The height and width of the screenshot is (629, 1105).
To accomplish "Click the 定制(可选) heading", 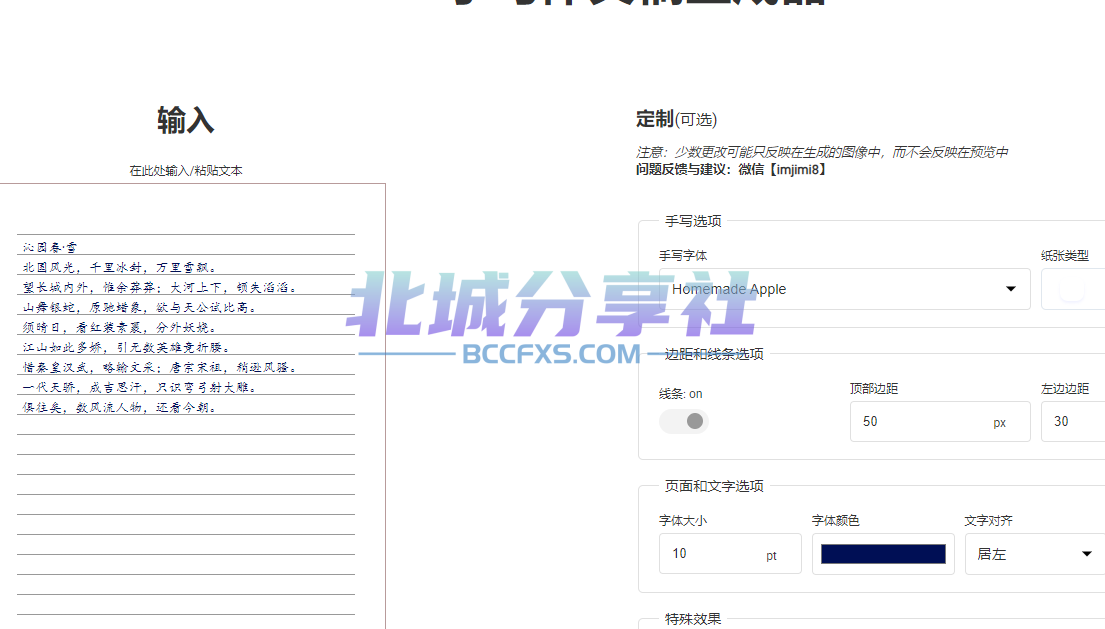I will [676, 119].
